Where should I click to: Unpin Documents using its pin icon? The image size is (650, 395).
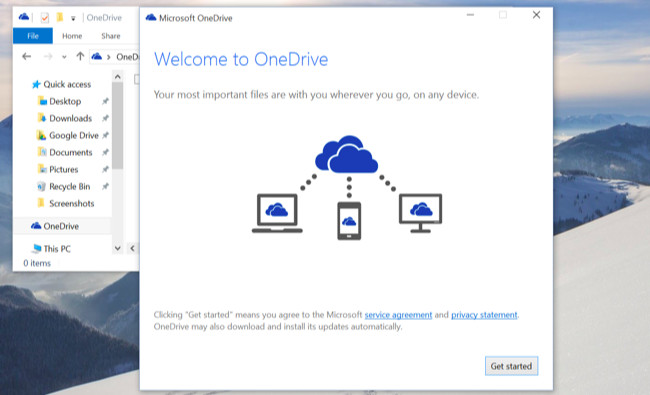[105, 152]
